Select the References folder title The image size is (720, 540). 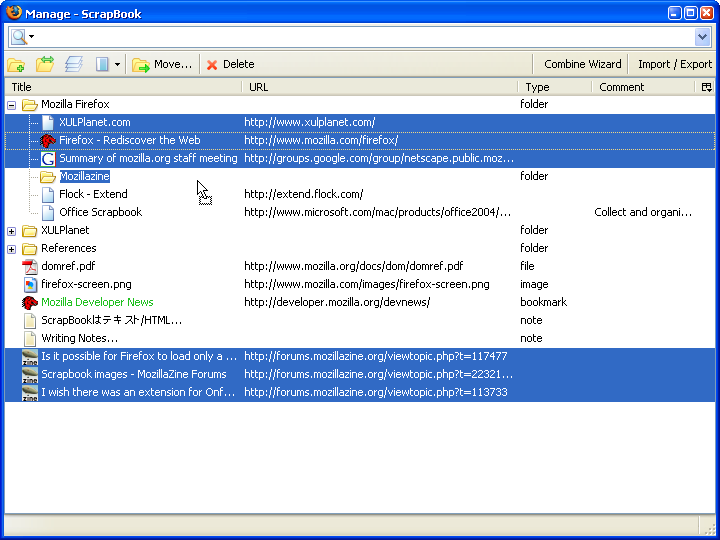[69, 248]
